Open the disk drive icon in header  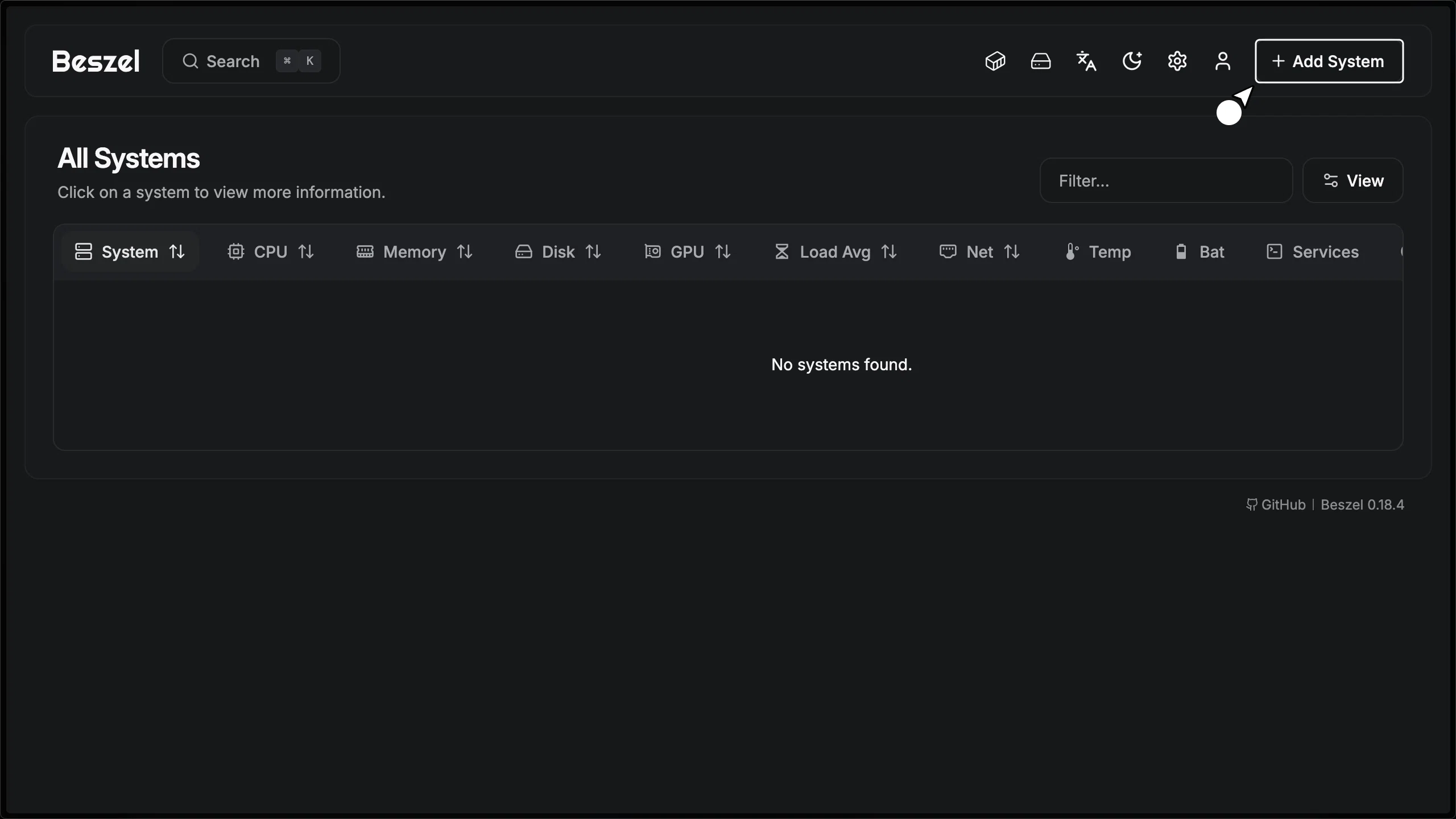(1041, 61)
